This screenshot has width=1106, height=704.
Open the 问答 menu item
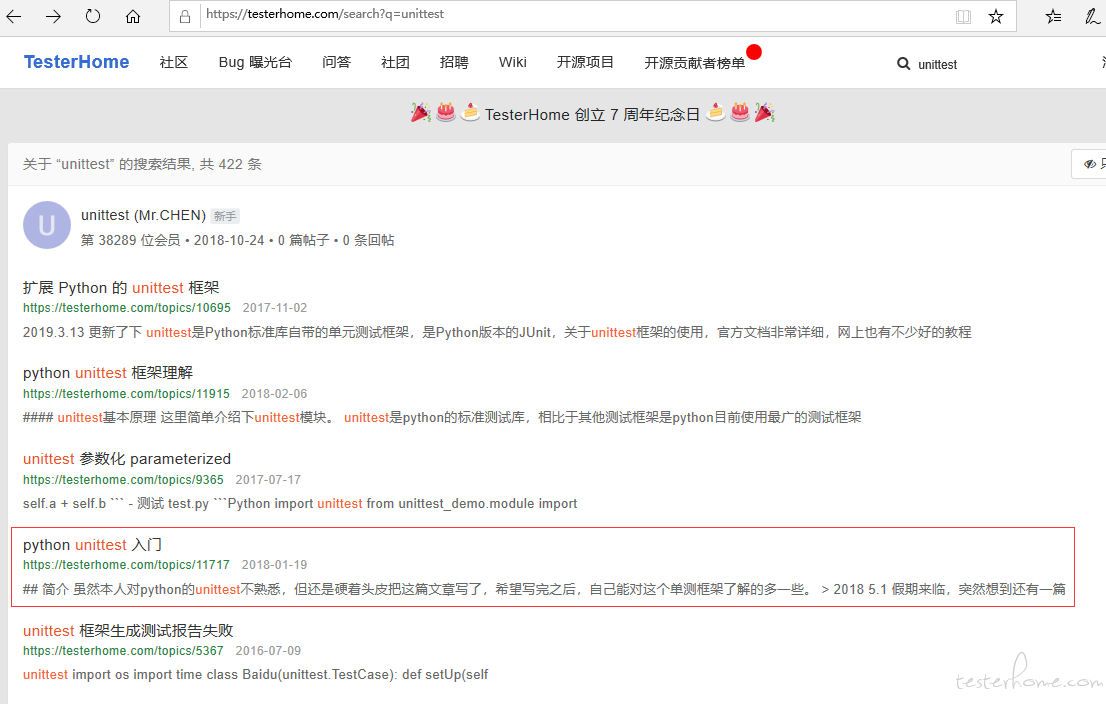[336, 62]
